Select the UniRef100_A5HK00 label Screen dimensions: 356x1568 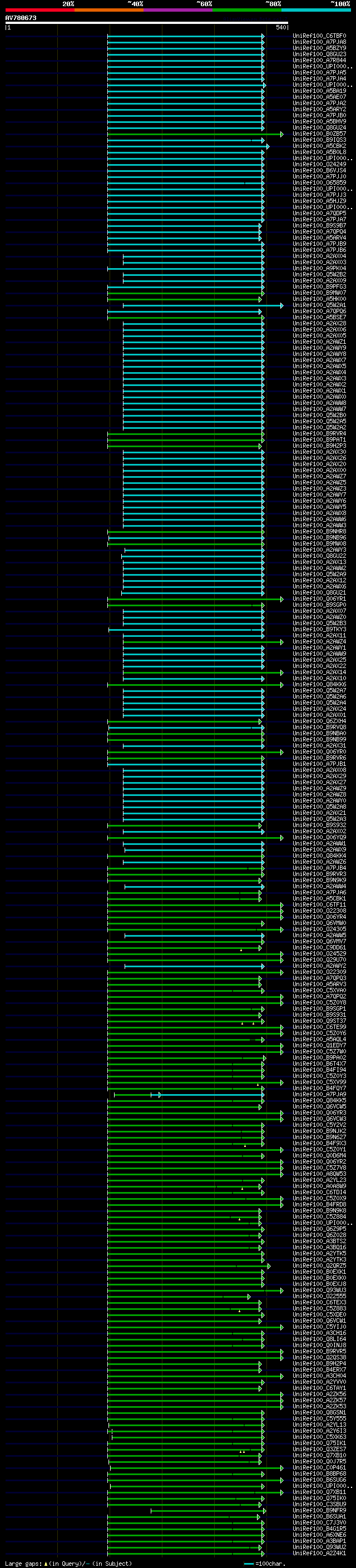[319, 299]
